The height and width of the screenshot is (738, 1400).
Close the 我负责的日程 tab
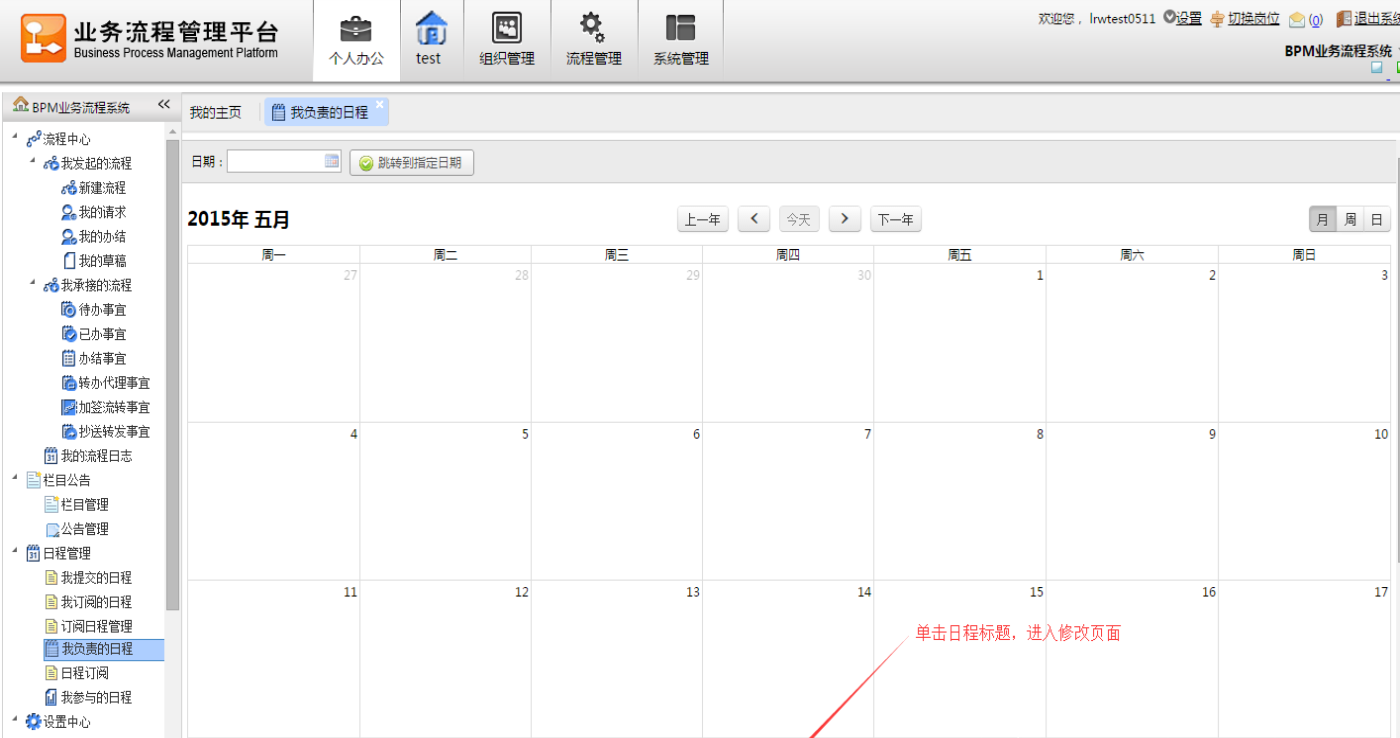click(380, 104)
